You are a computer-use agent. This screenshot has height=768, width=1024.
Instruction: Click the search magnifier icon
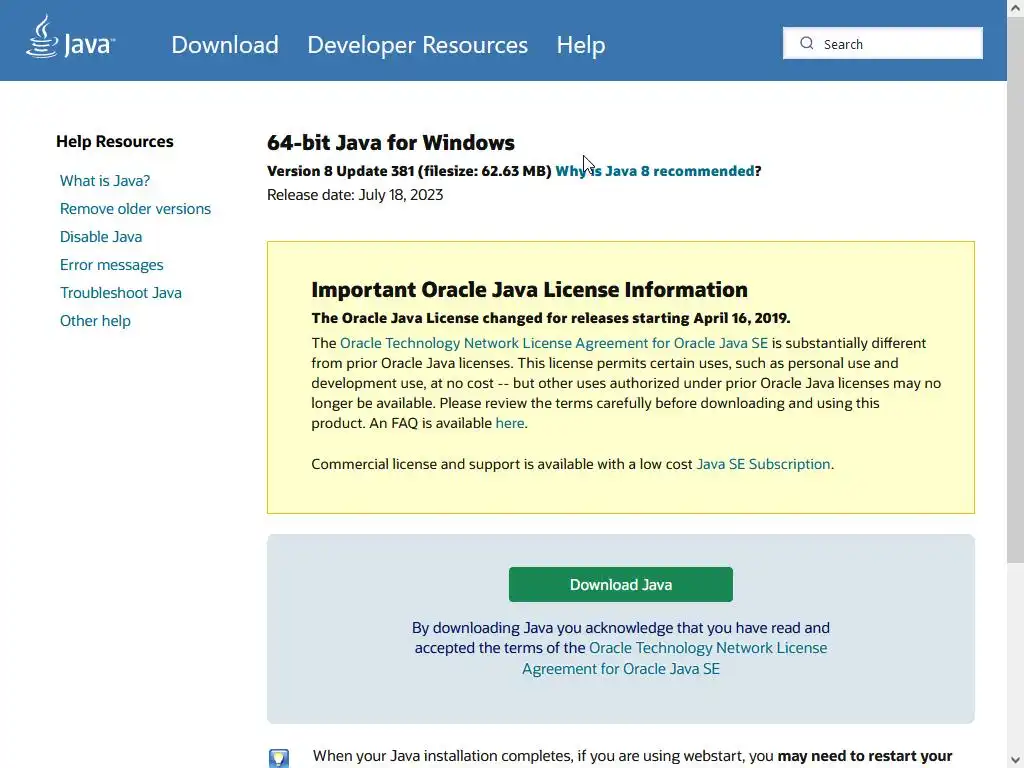[807, 43]
